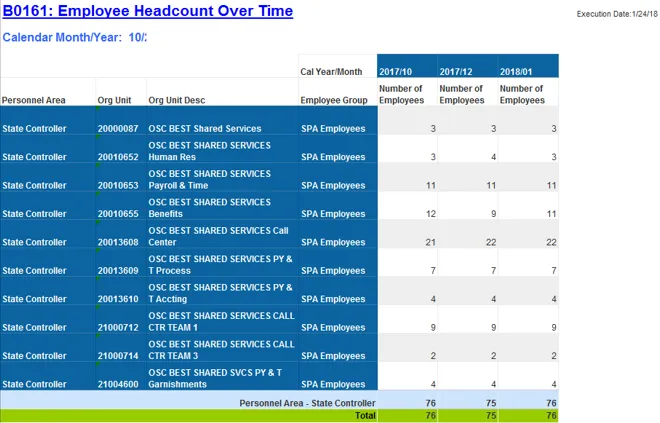The image size is (660, 423).
Task: Click org unit 21000712 cell
Action: (x=120, y=327)
